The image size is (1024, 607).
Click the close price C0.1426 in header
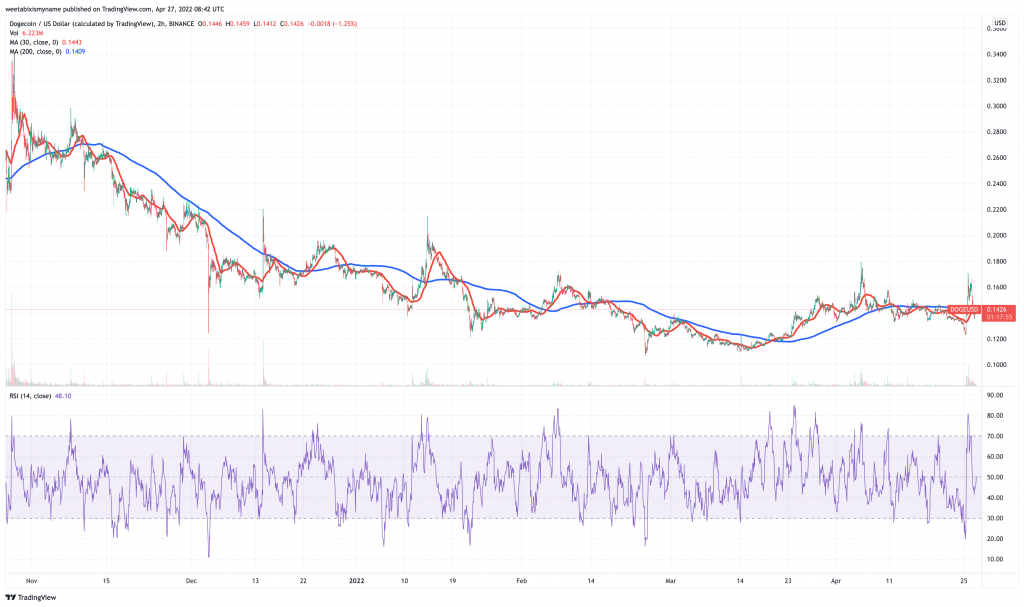point(292,24)
